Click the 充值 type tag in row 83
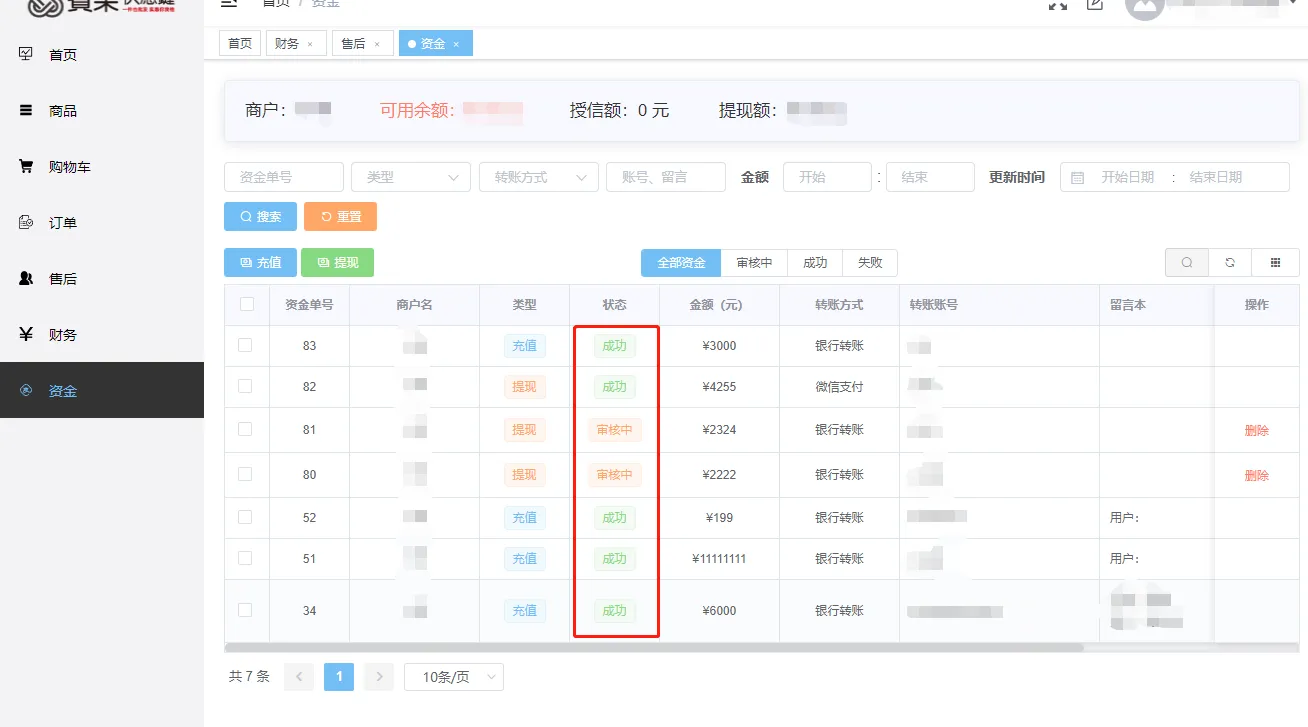Image resolution: width=1308 pixels, height=727 pixels. click(524, 346)
